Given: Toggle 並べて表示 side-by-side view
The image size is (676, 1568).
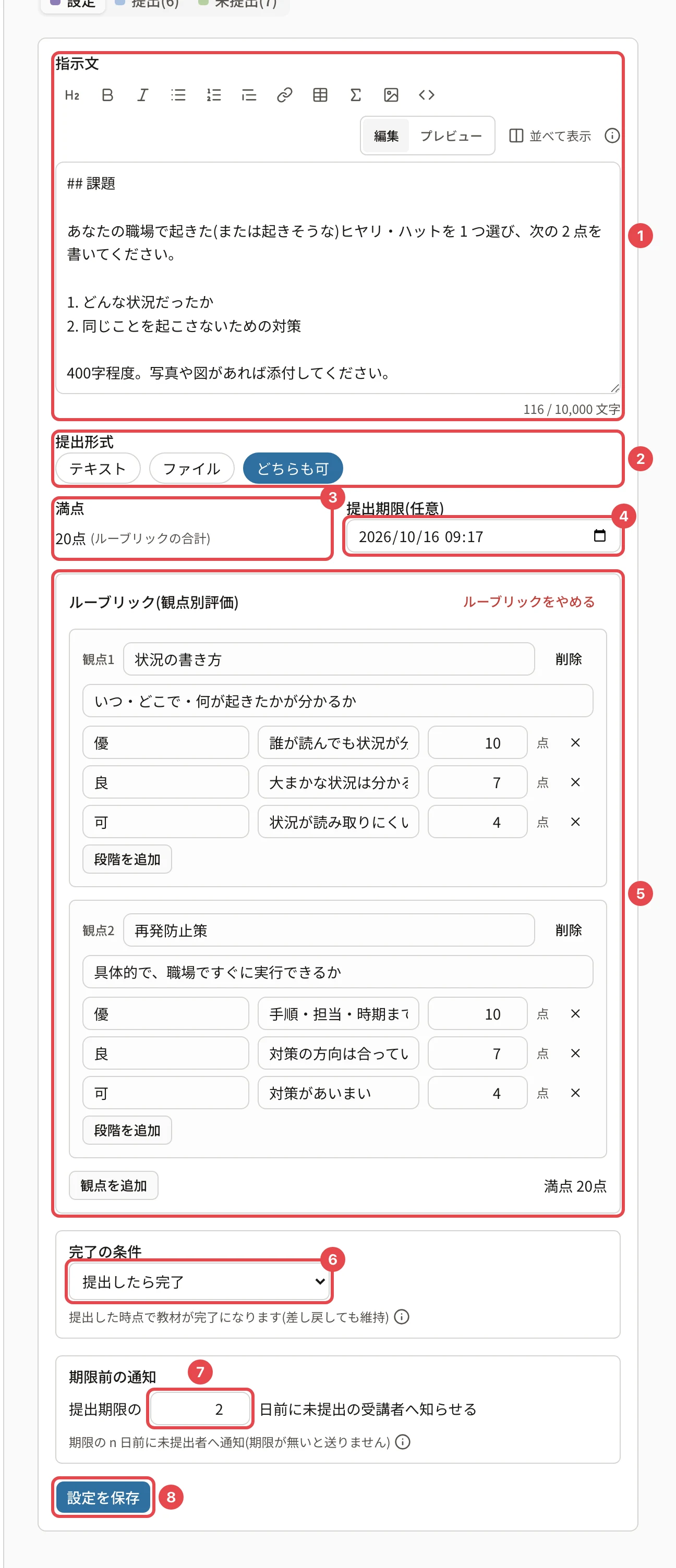Looking at the screenshot, I should pyautogui.click(x=550, y=136).
